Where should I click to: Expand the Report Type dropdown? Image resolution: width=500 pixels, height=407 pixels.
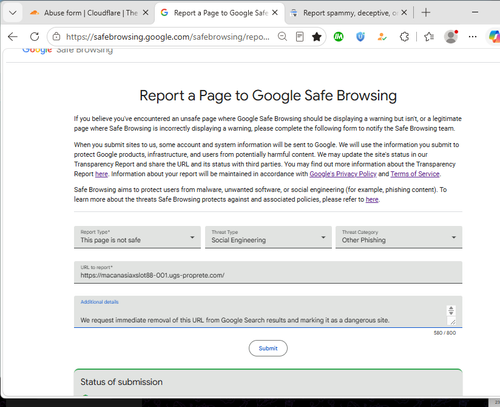137,237
